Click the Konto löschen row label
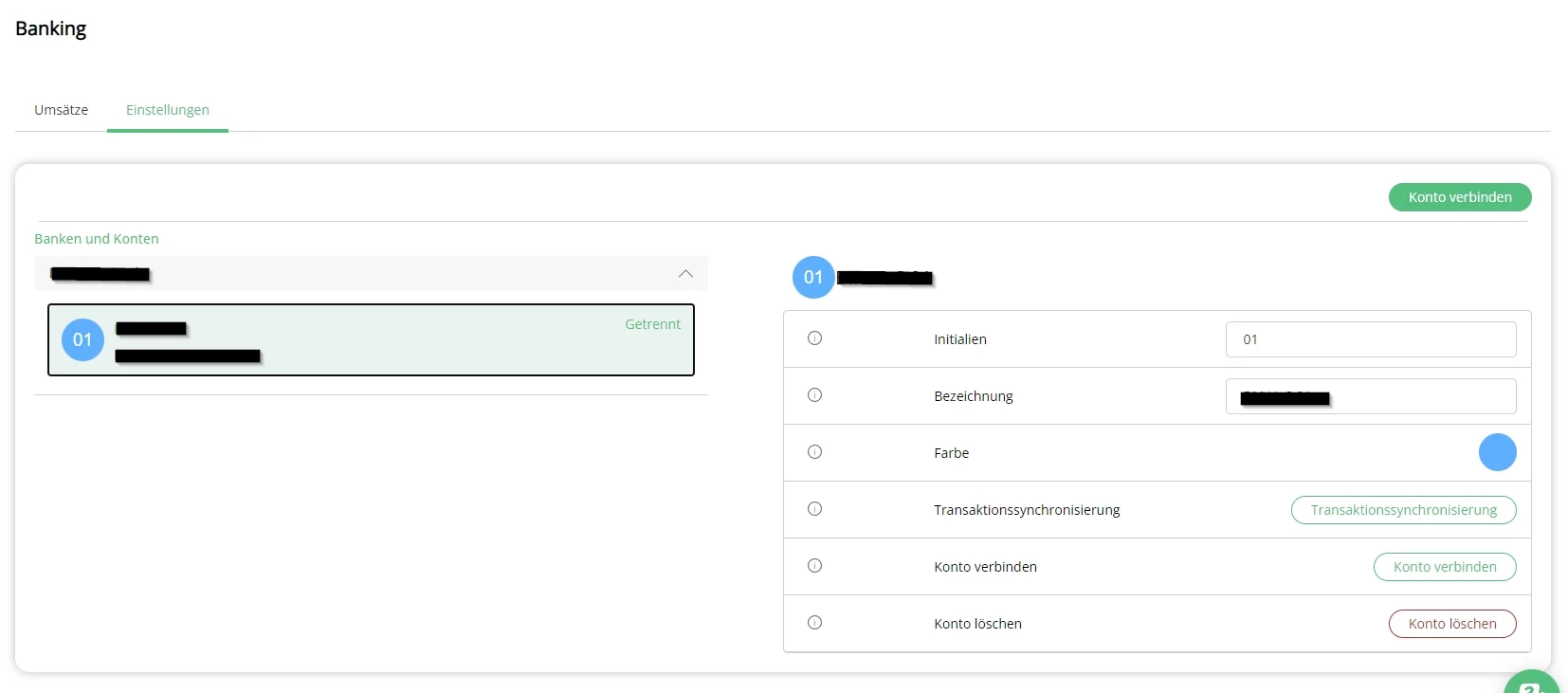 click(x=977, y=624)
